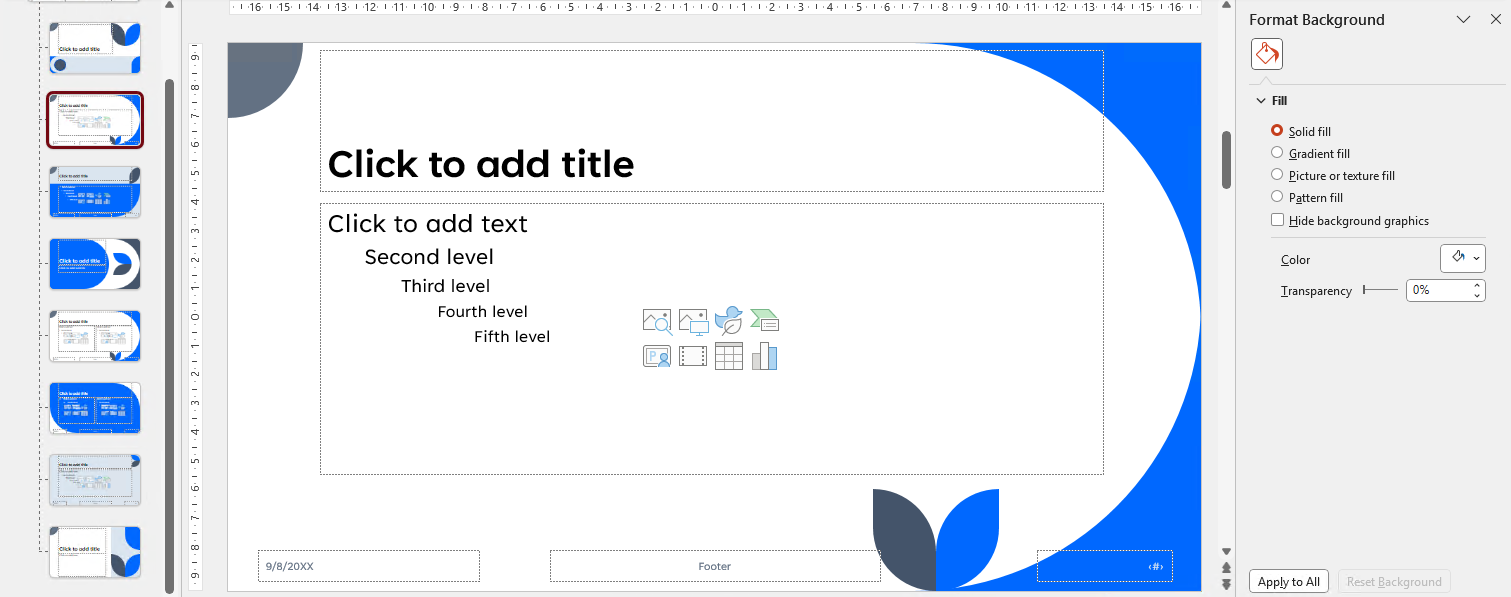Image resolution: width=1511 pixels, height=597 pixels.
Task: Click the 'Third level' text
Action: point(445,286)
